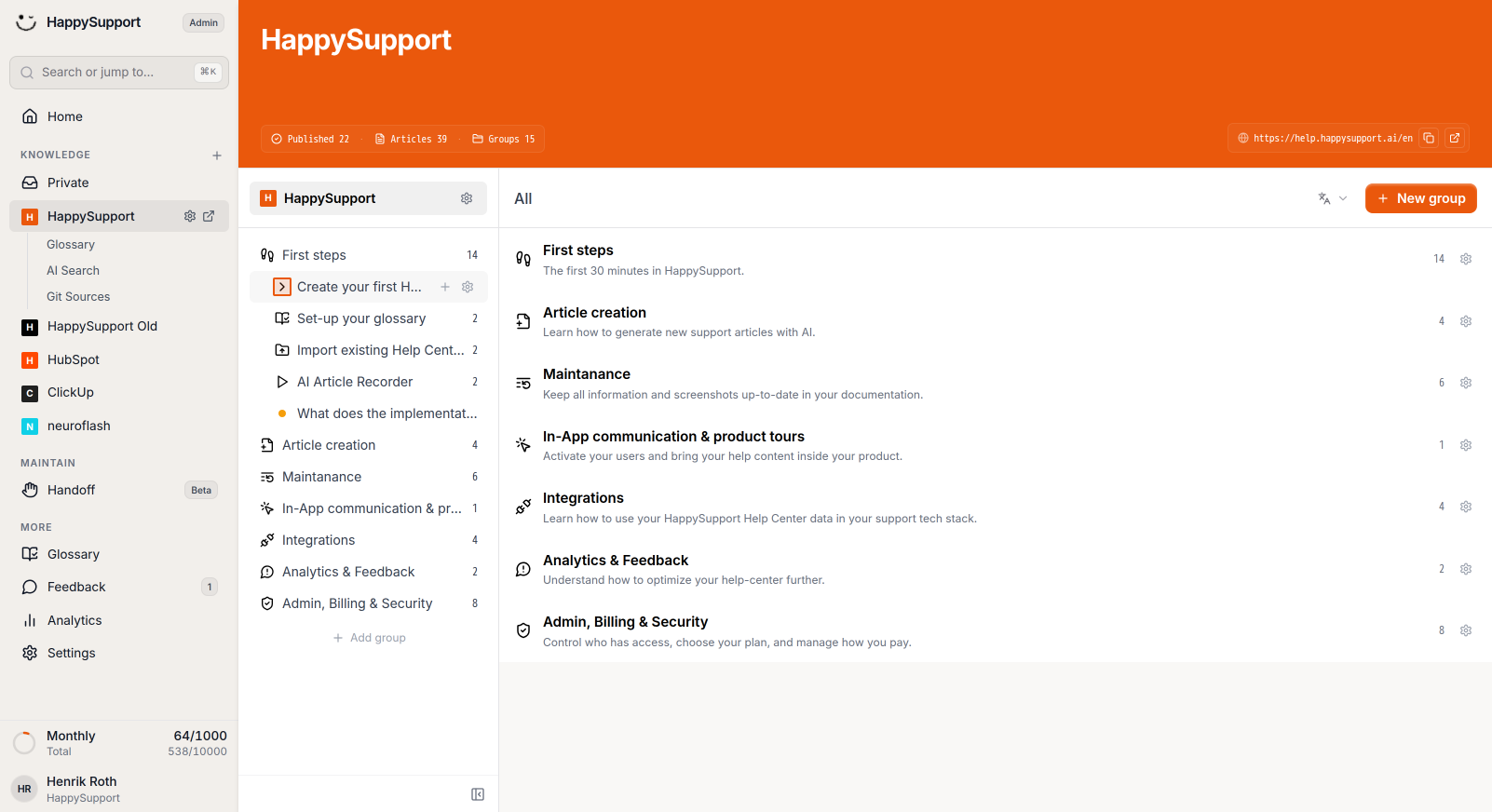
Task: Open settings gear for First steps row
Action: click(x=1466, y=259)
